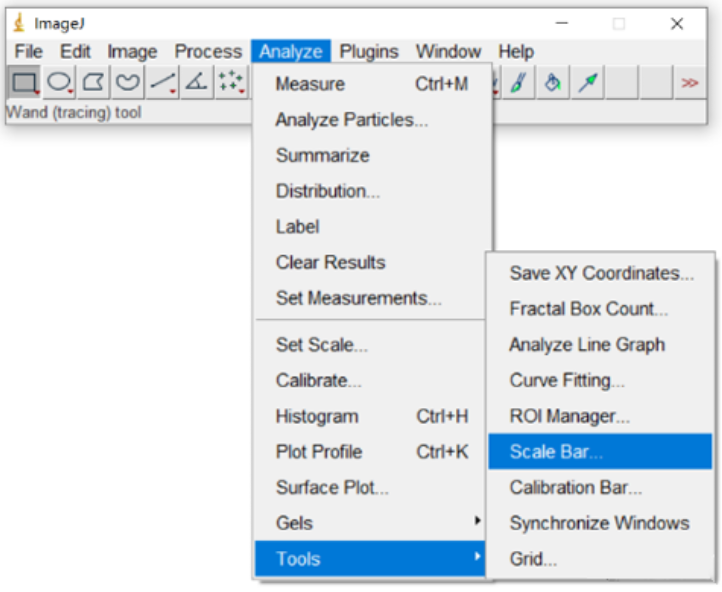Select the Polygon selection tool

point(93,83)
